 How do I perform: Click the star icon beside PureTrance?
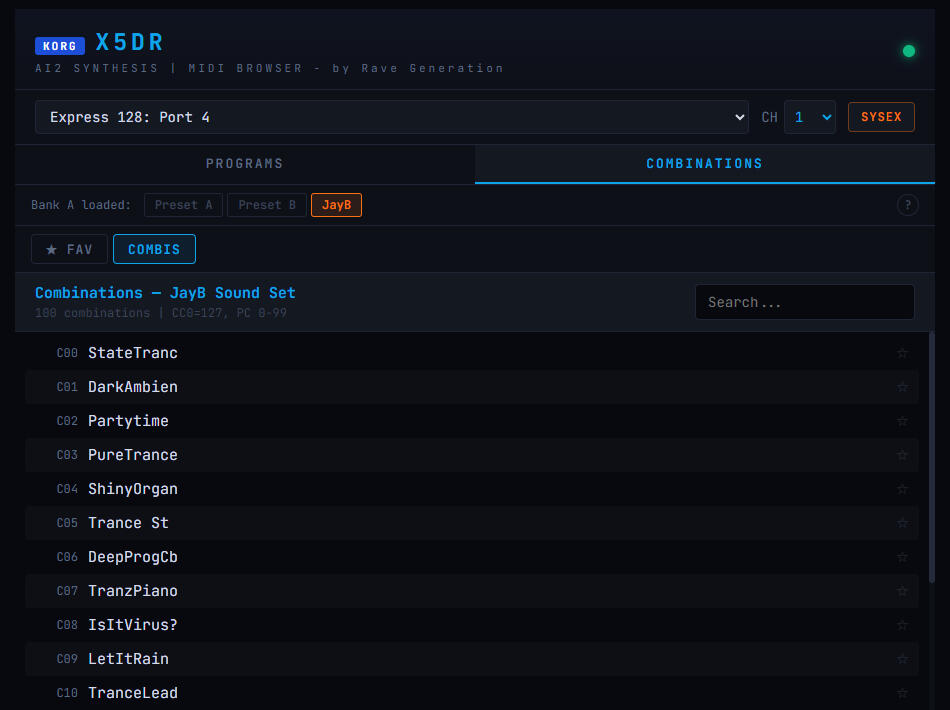(x=902, y=455)
